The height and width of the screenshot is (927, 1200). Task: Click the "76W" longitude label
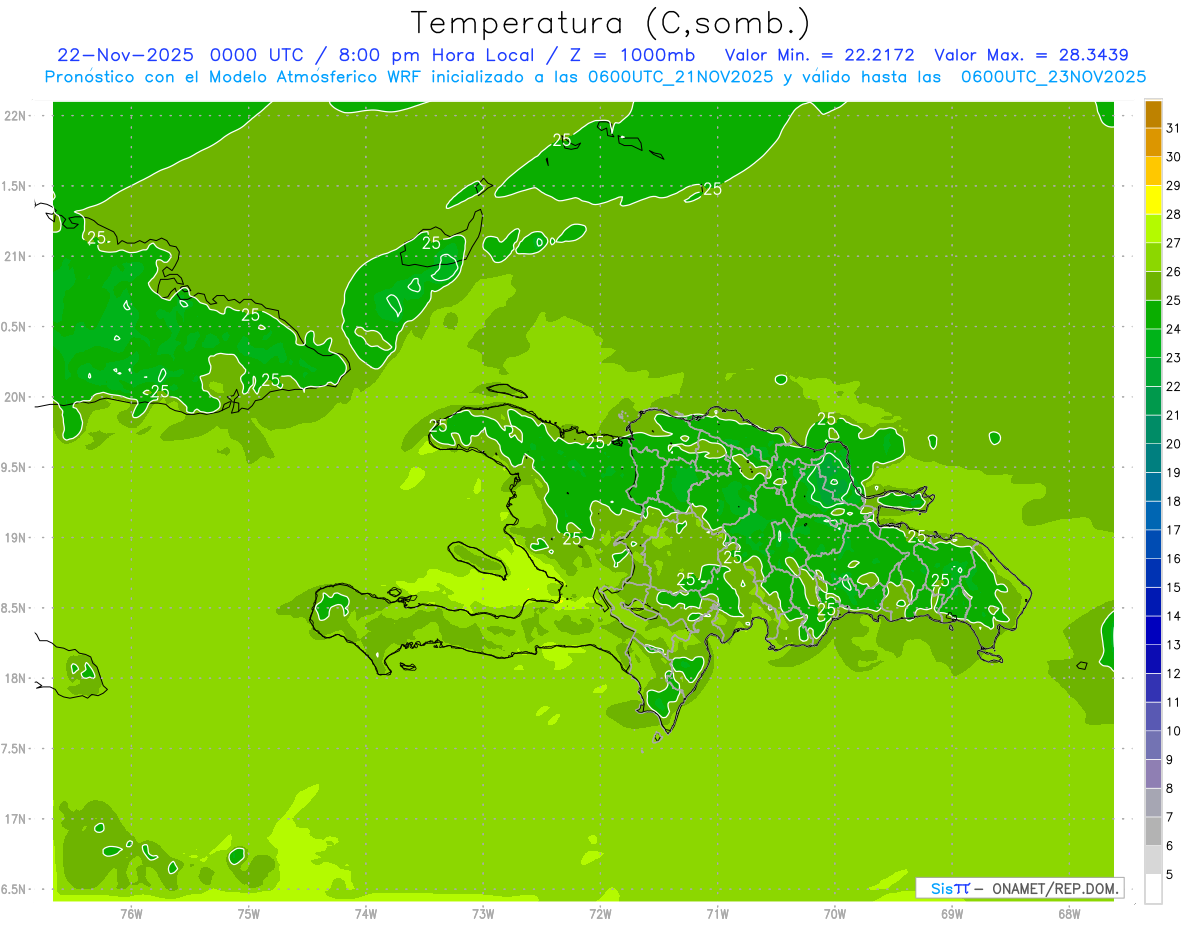131,914
